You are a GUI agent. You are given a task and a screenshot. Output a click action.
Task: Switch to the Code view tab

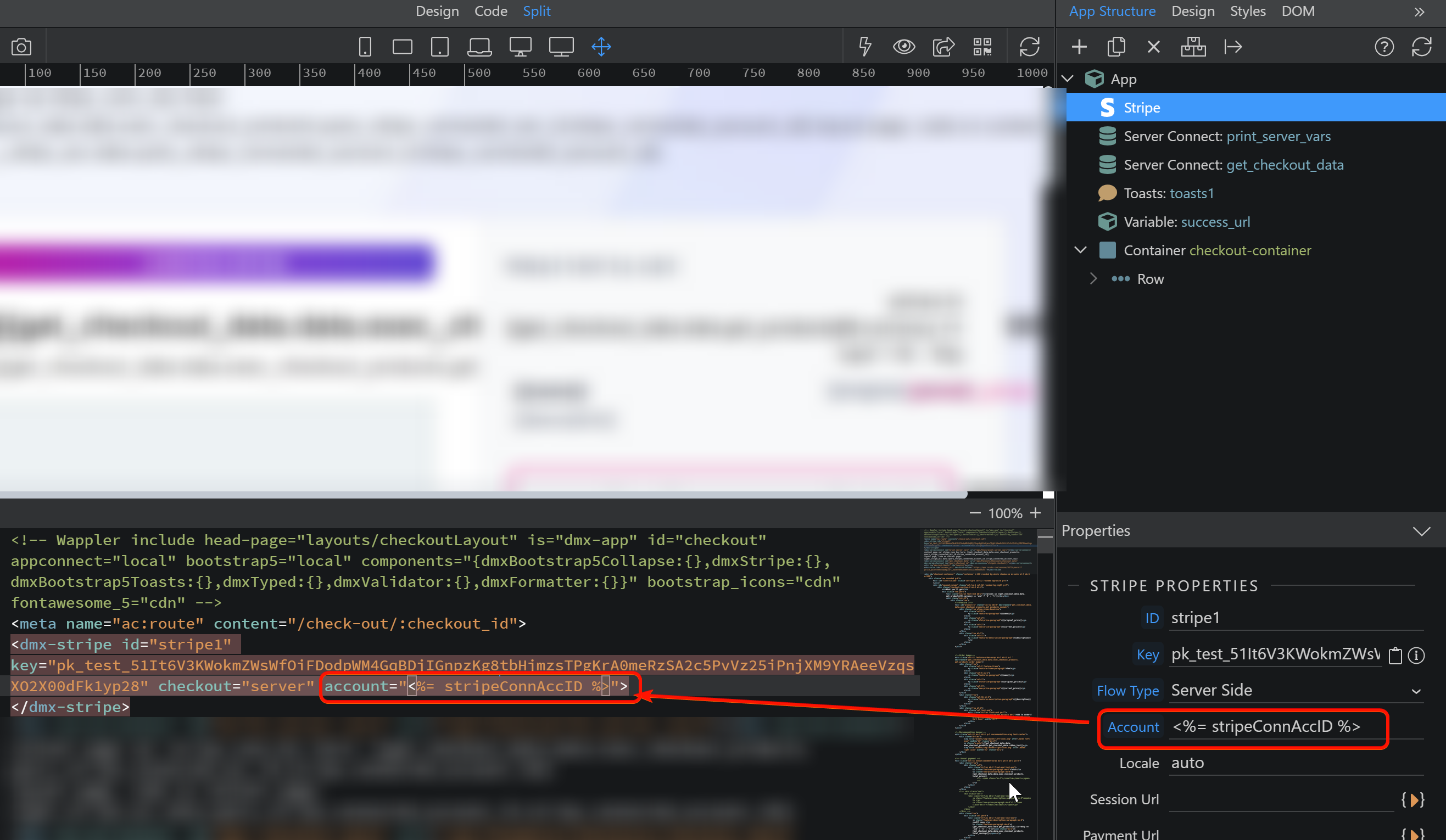click(490, 11)
